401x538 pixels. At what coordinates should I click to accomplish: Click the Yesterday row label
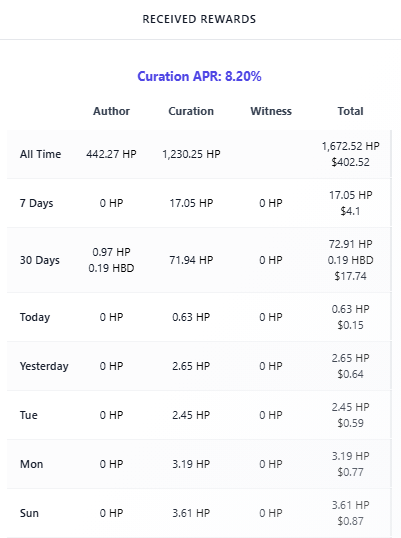pos(44,366)
